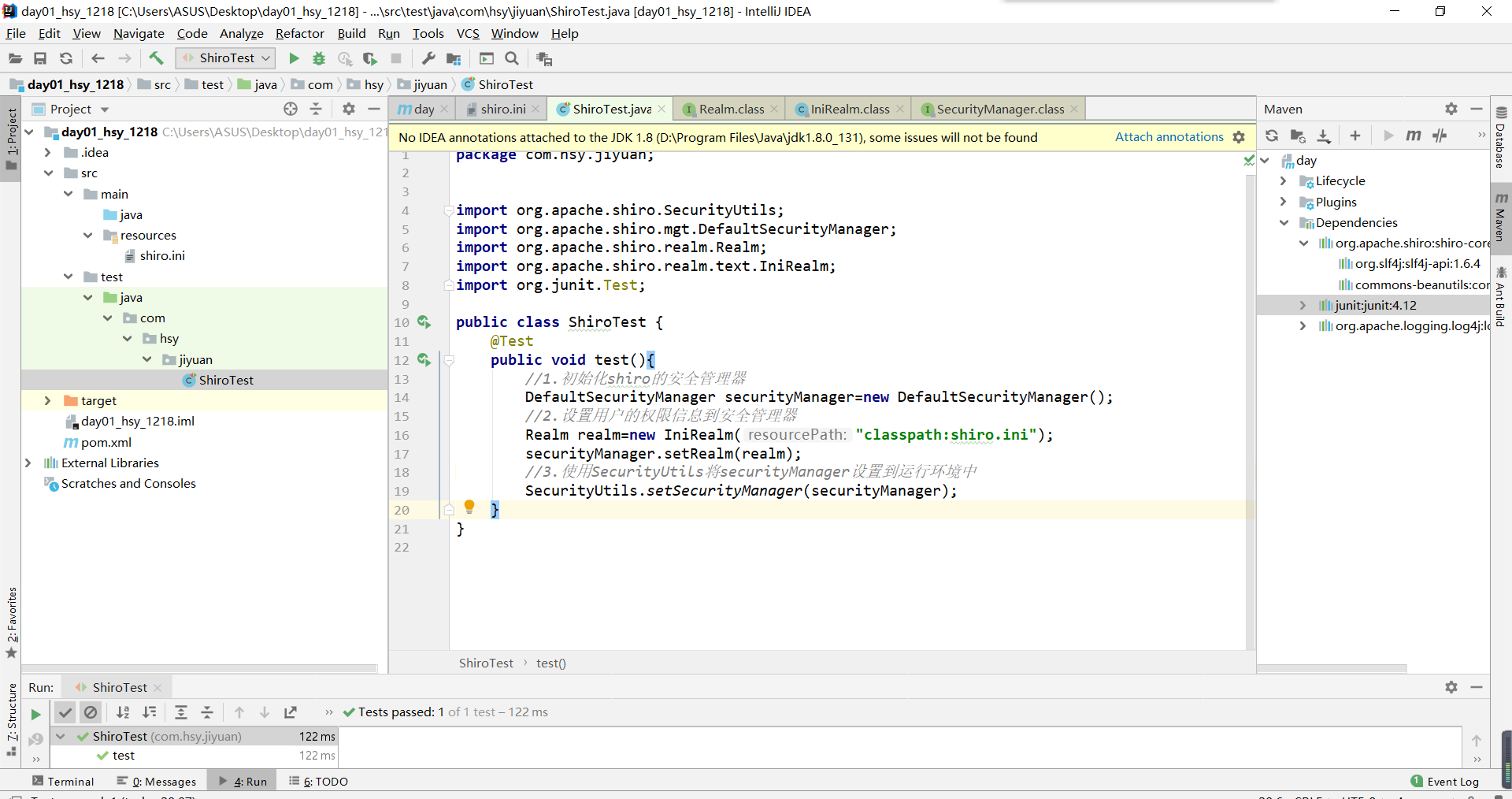Open the Event Log button

(x=1445, y=782)
